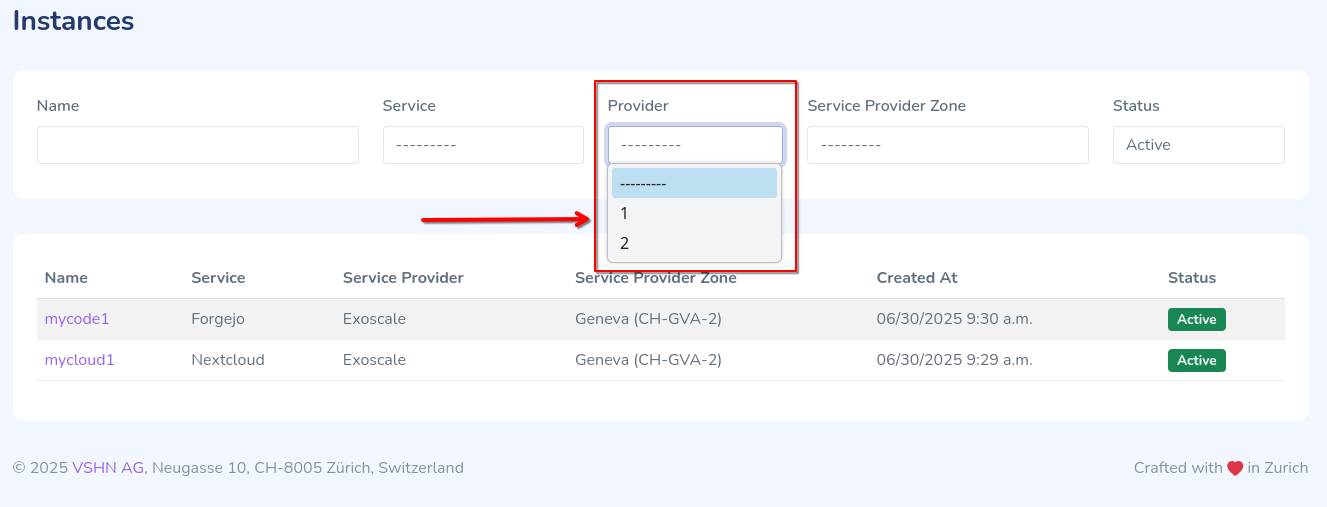Click the red heart icon in footer

pyautogui.click(x=1235, y=468)
